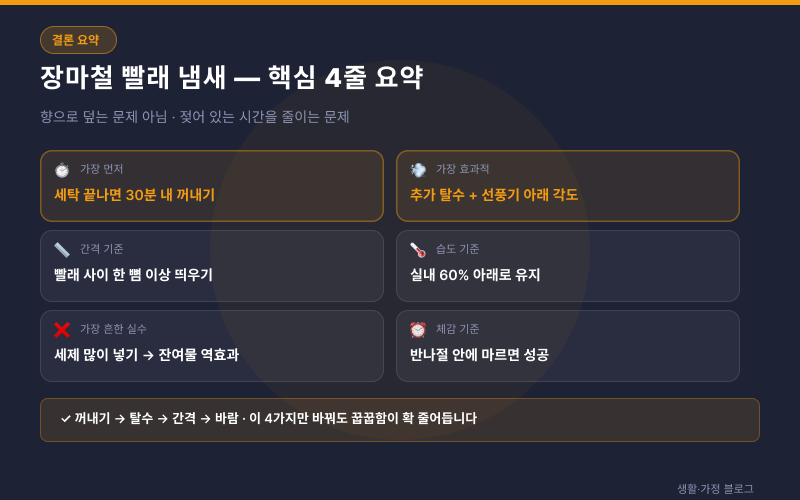Click the alarm clock icon beside 체감 기준
Screen dimensions: 800x500
pos(418,330)
